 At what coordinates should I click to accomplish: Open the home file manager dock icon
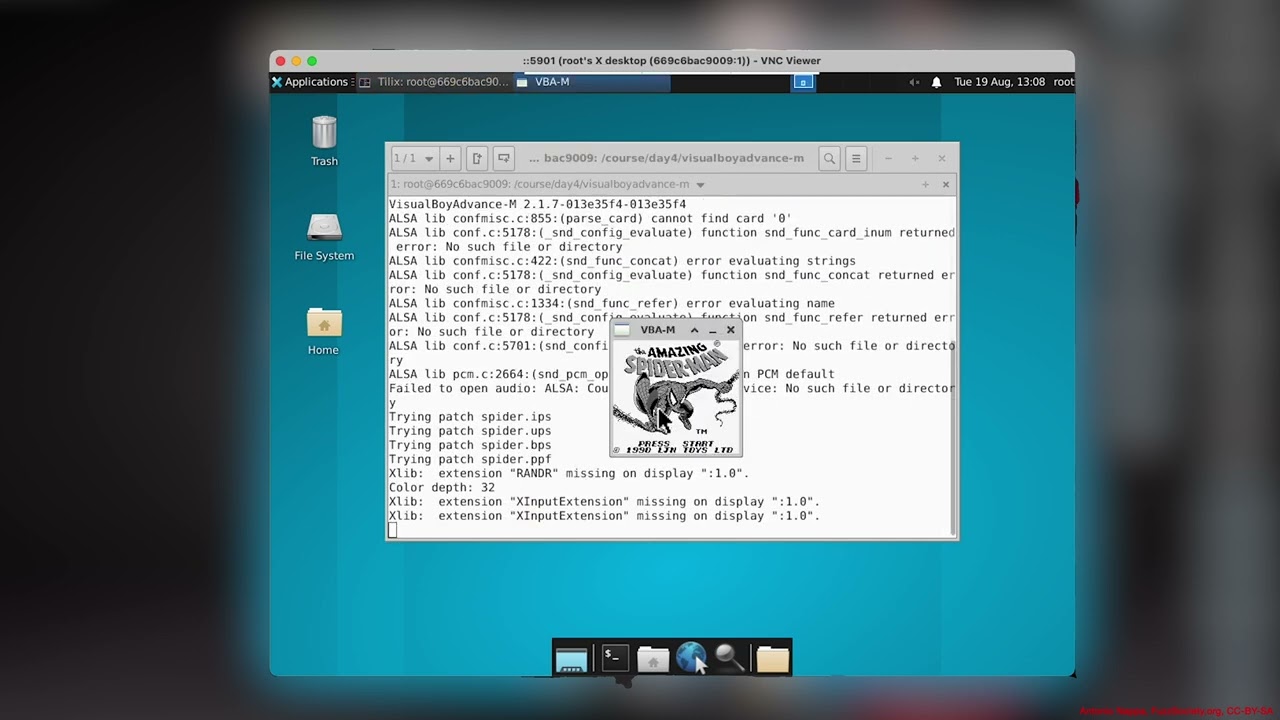coord(652,659)
